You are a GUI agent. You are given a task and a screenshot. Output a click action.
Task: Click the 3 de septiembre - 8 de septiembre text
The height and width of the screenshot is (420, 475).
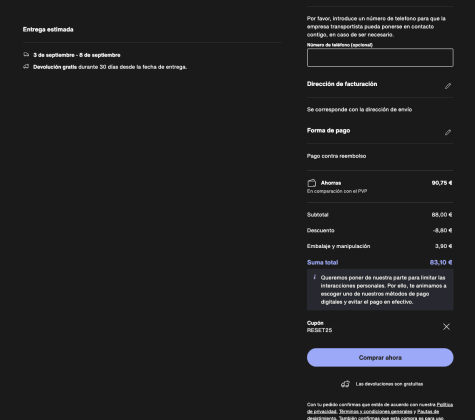[77, 55]
